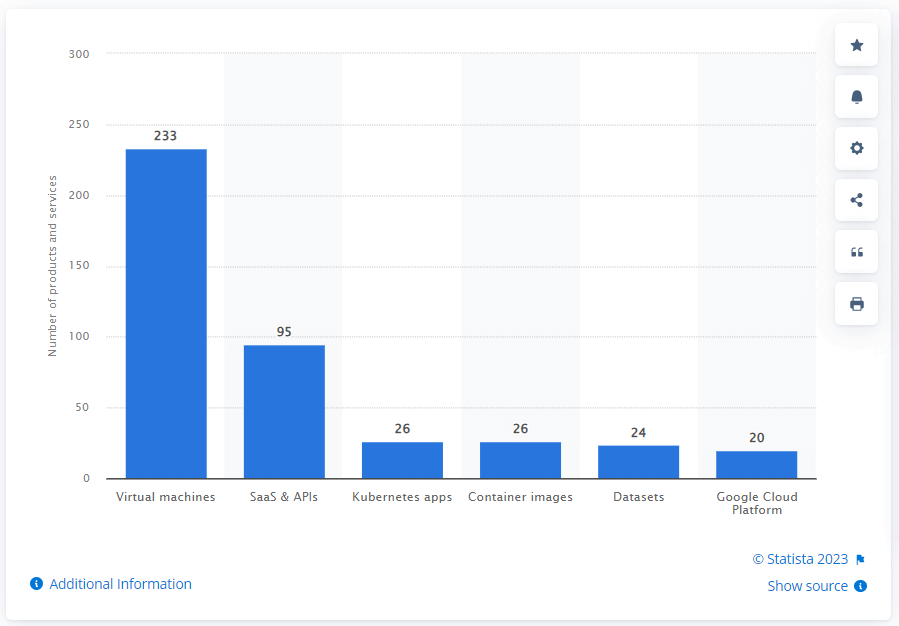Viewport: 899px width, 626px height.
Task: Click the Show source link
Action: (807, 586)
